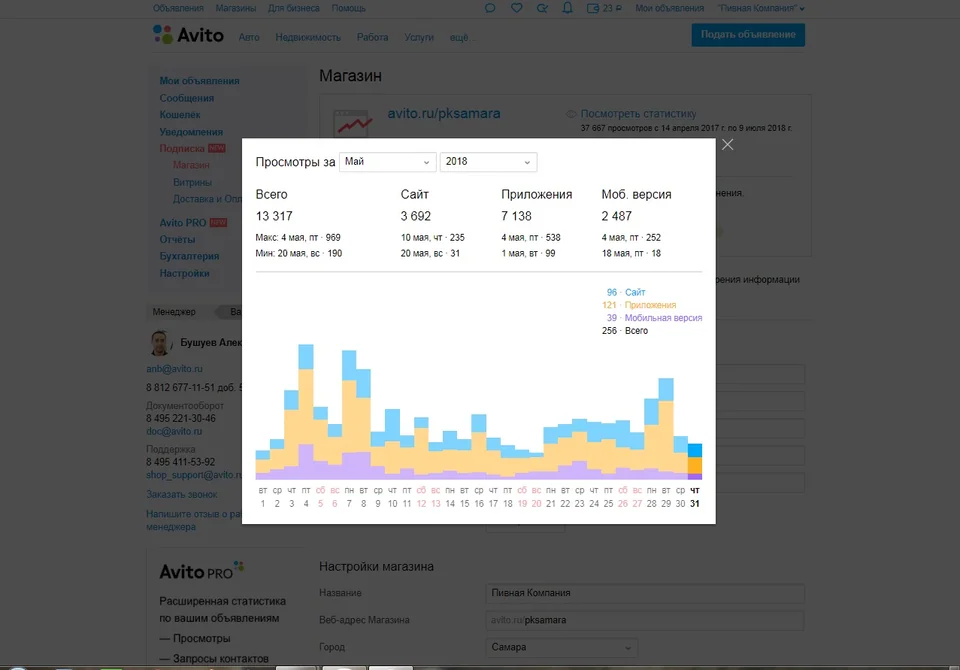This screenshot has height=670, width=960.
Task: Open Кошелек in the left sidebar
Action: (180, 115)
